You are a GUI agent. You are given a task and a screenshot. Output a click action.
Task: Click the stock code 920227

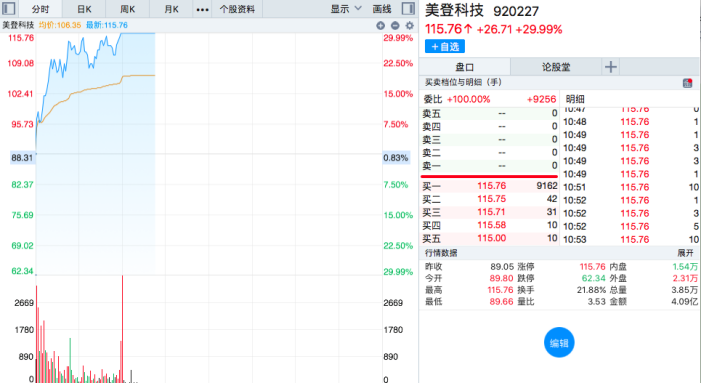point(516,11)
